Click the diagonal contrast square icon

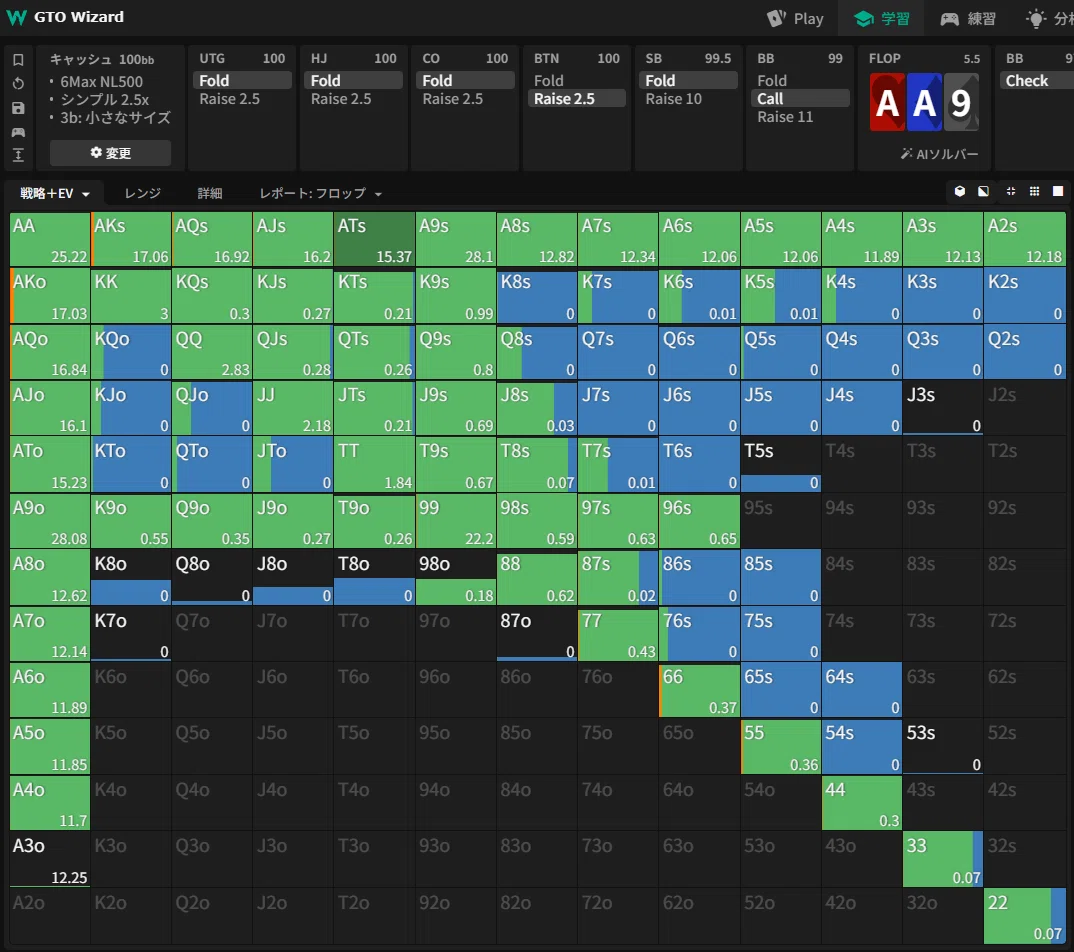click(x=983, y=192)
